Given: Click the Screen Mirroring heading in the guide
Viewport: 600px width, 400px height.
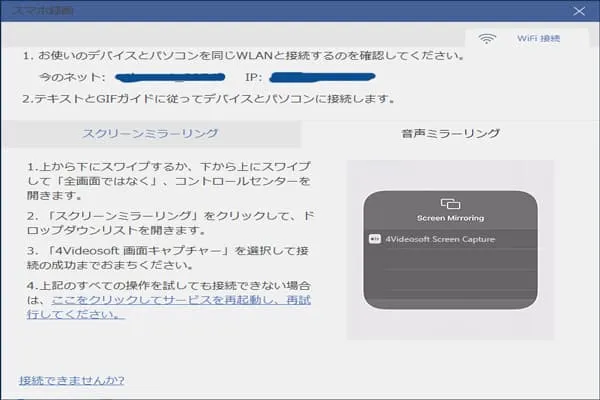Looking at the screenshot, I should pos(449,218).
